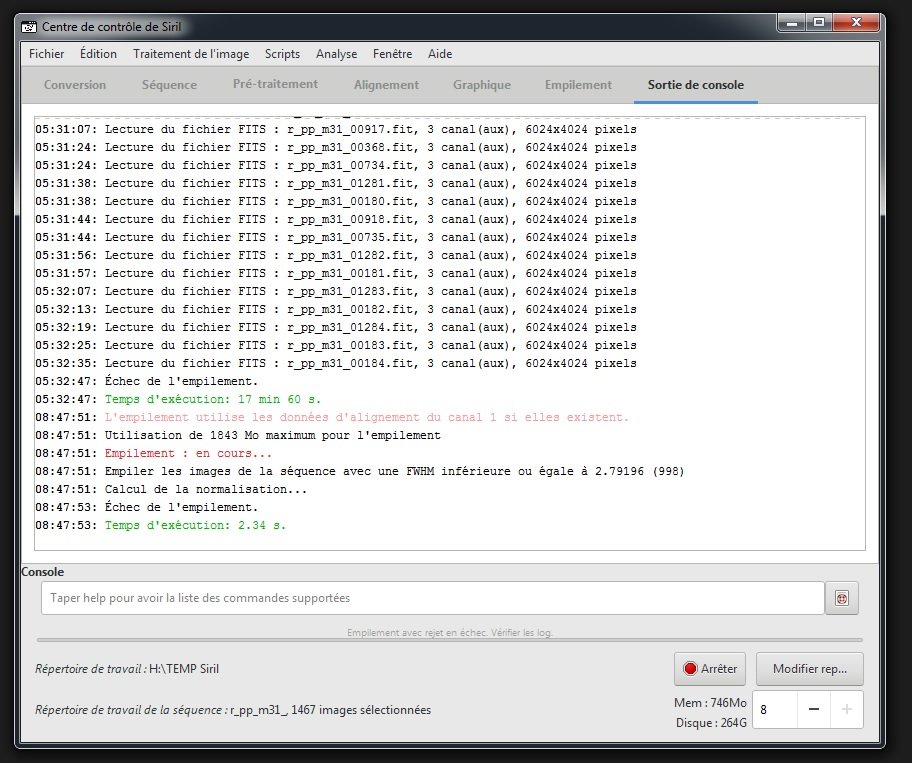Click log line for r_pp_m31_01283.fit
Image resolution: width=912 pixels, height=763 pixels.
pos(336,291)
